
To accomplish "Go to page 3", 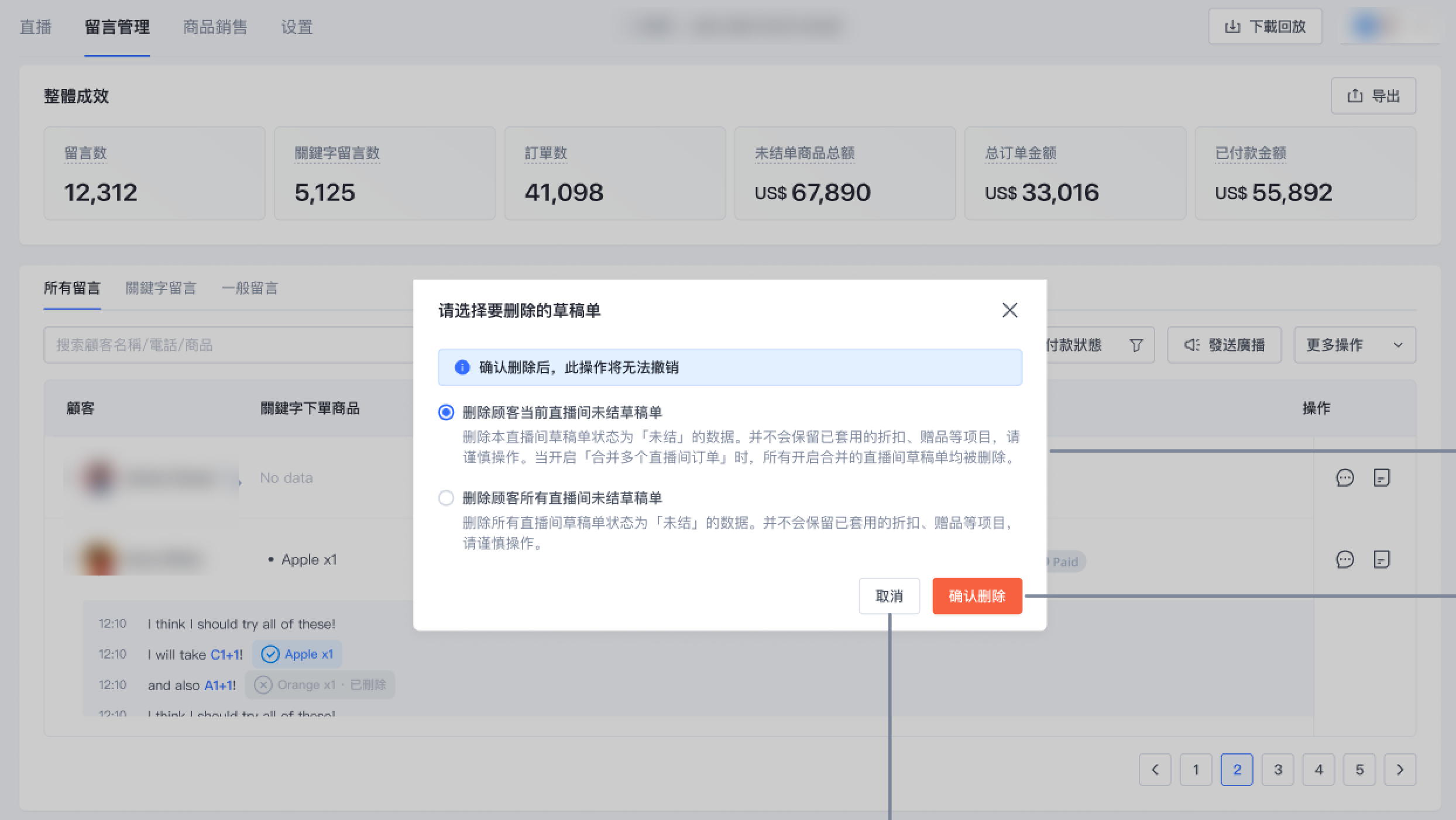I will point(1278,770).
